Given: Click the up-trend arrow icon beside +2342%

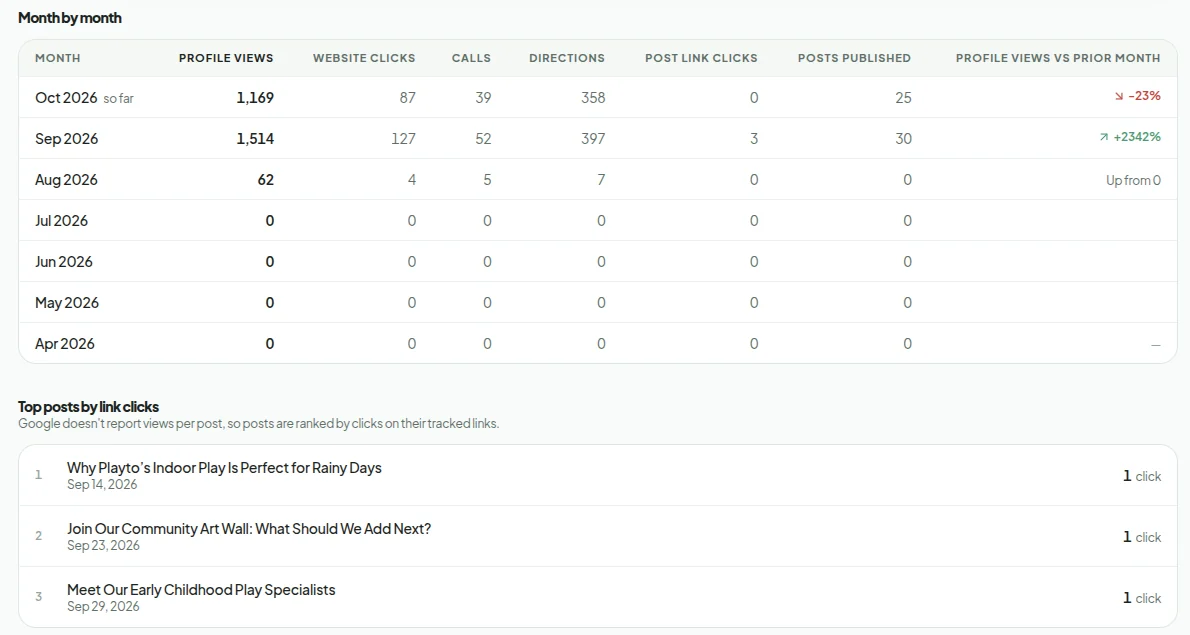Looking at the screenshot, I should 1103,137.
